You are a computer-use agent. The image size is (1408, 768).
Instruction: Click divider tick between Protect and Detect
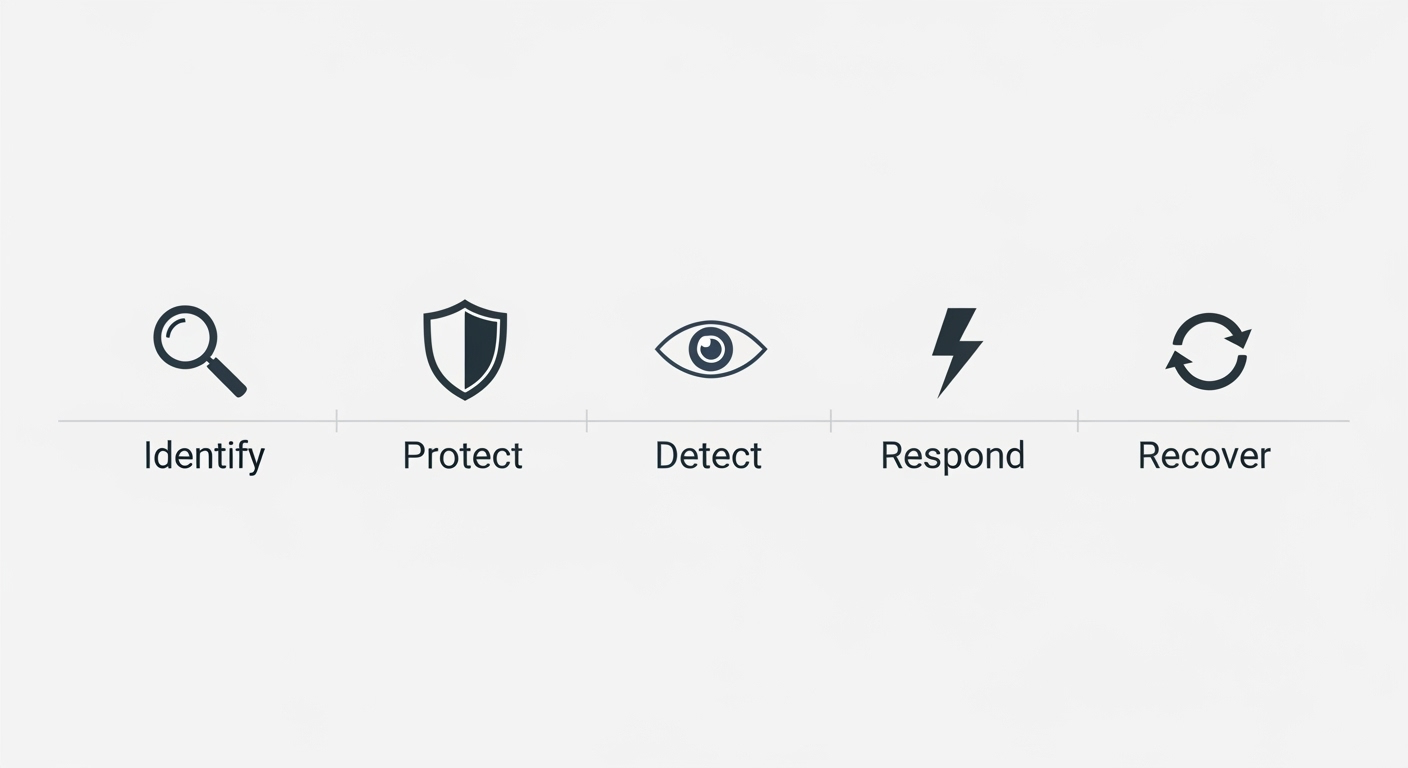click(587, 421)
